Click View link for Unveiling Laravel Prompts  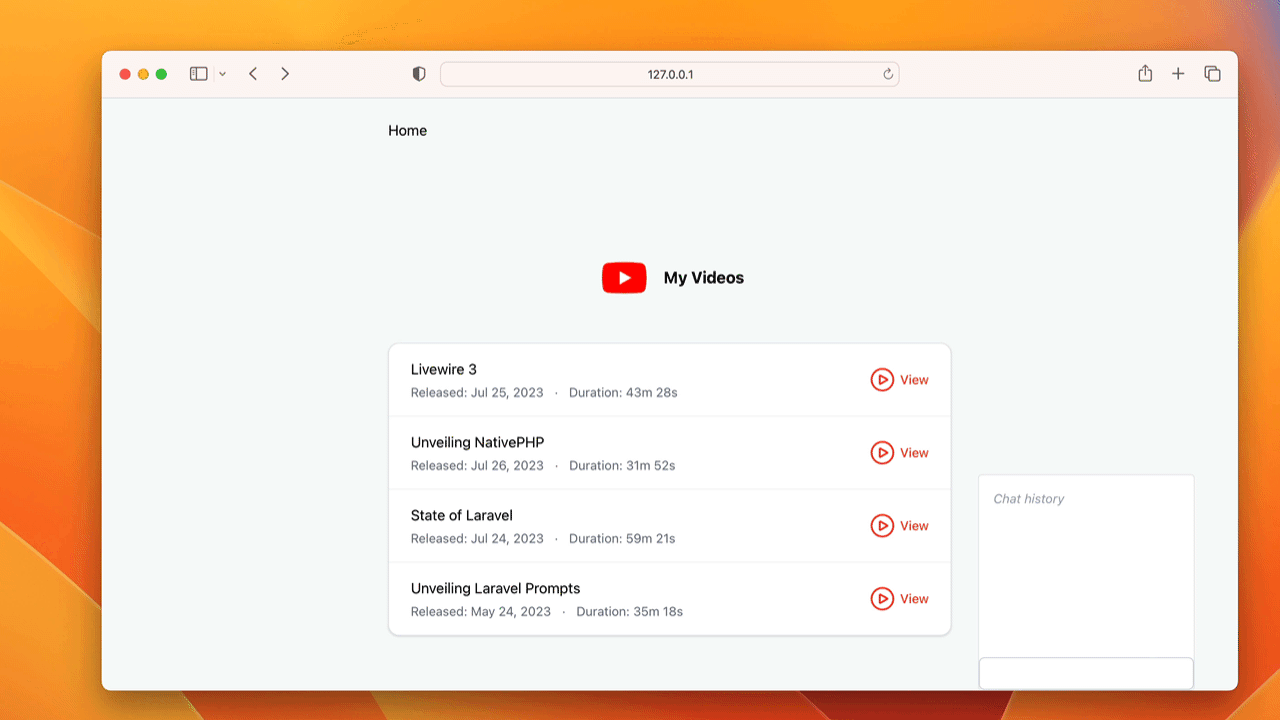(x=914, y=599)
